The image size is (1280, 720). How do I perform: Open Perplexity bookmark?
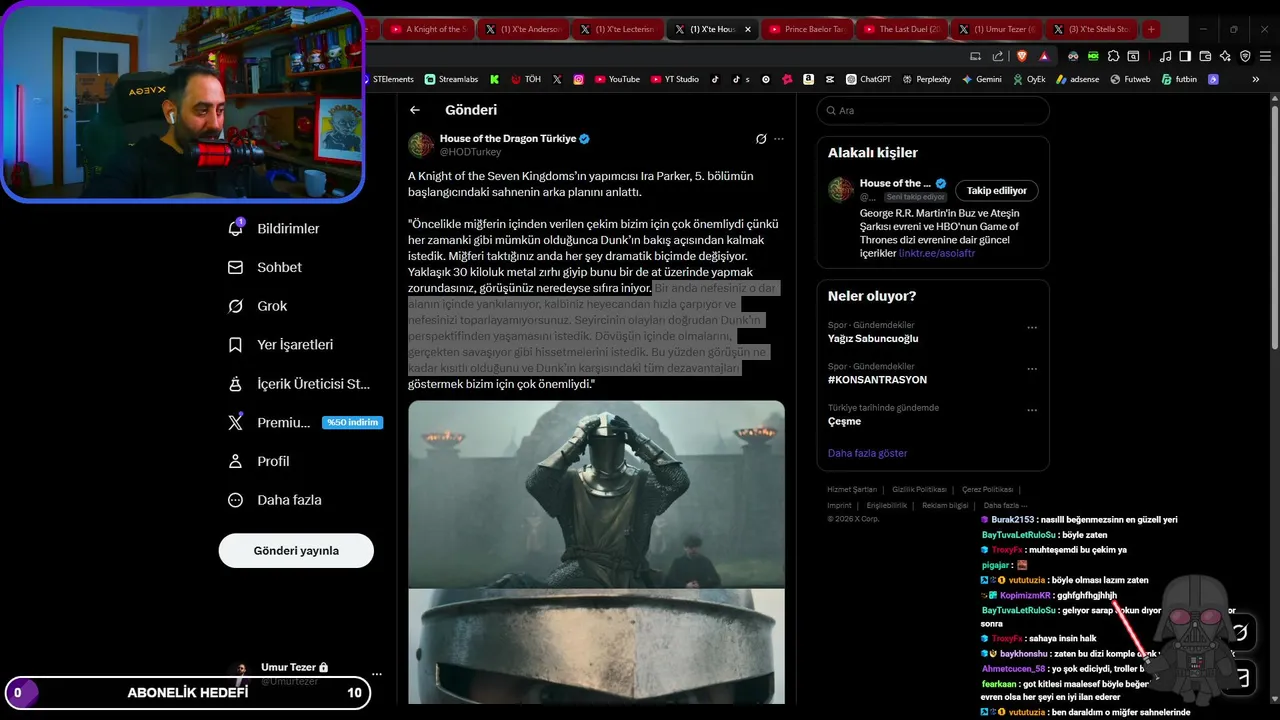(926, 79)
